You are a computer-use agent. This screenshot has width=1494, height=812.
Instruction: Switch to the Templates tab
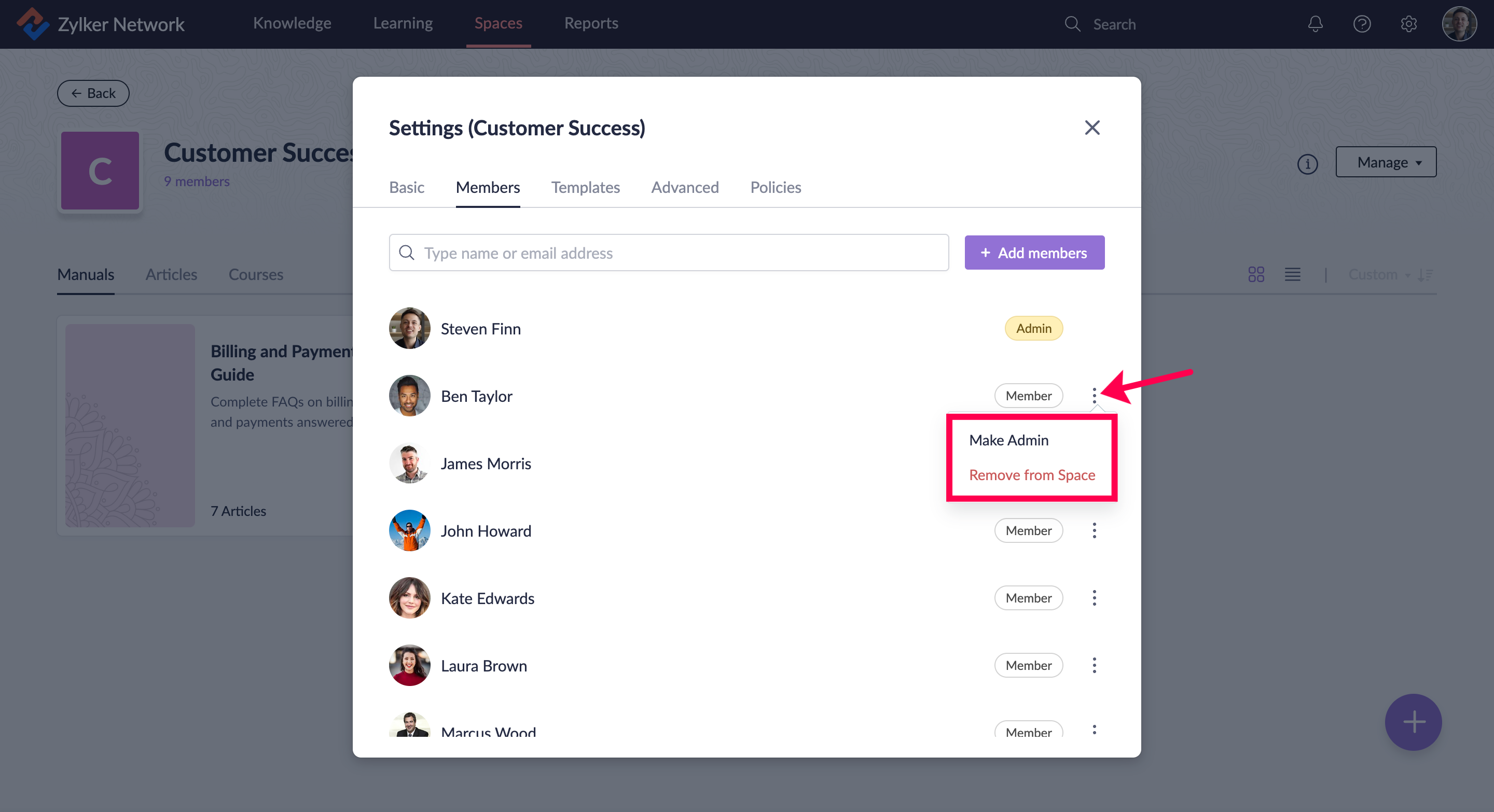[x=585, y=187]
